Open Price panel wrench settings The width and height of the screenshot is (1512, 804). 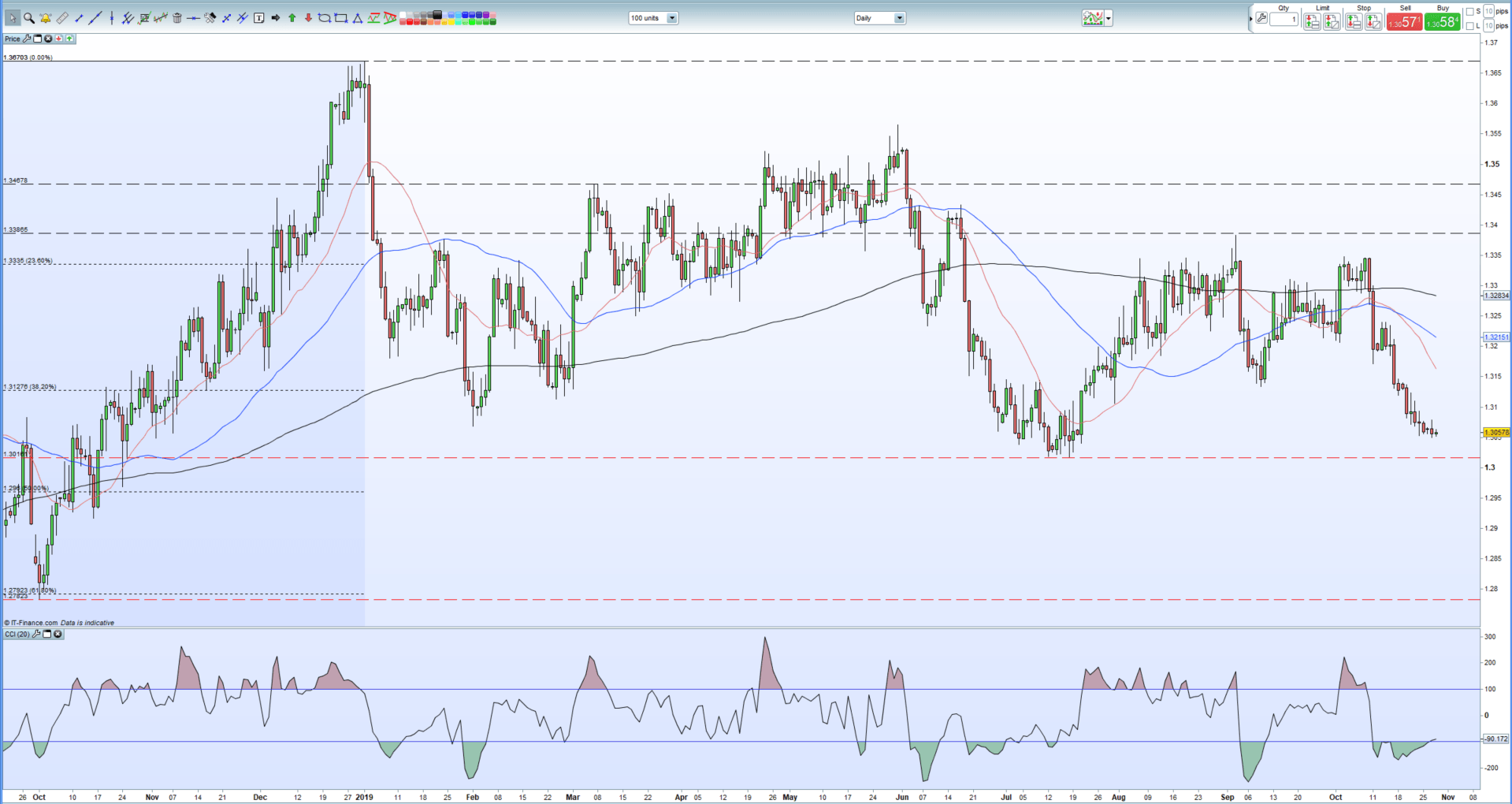[x=26, y=39]
